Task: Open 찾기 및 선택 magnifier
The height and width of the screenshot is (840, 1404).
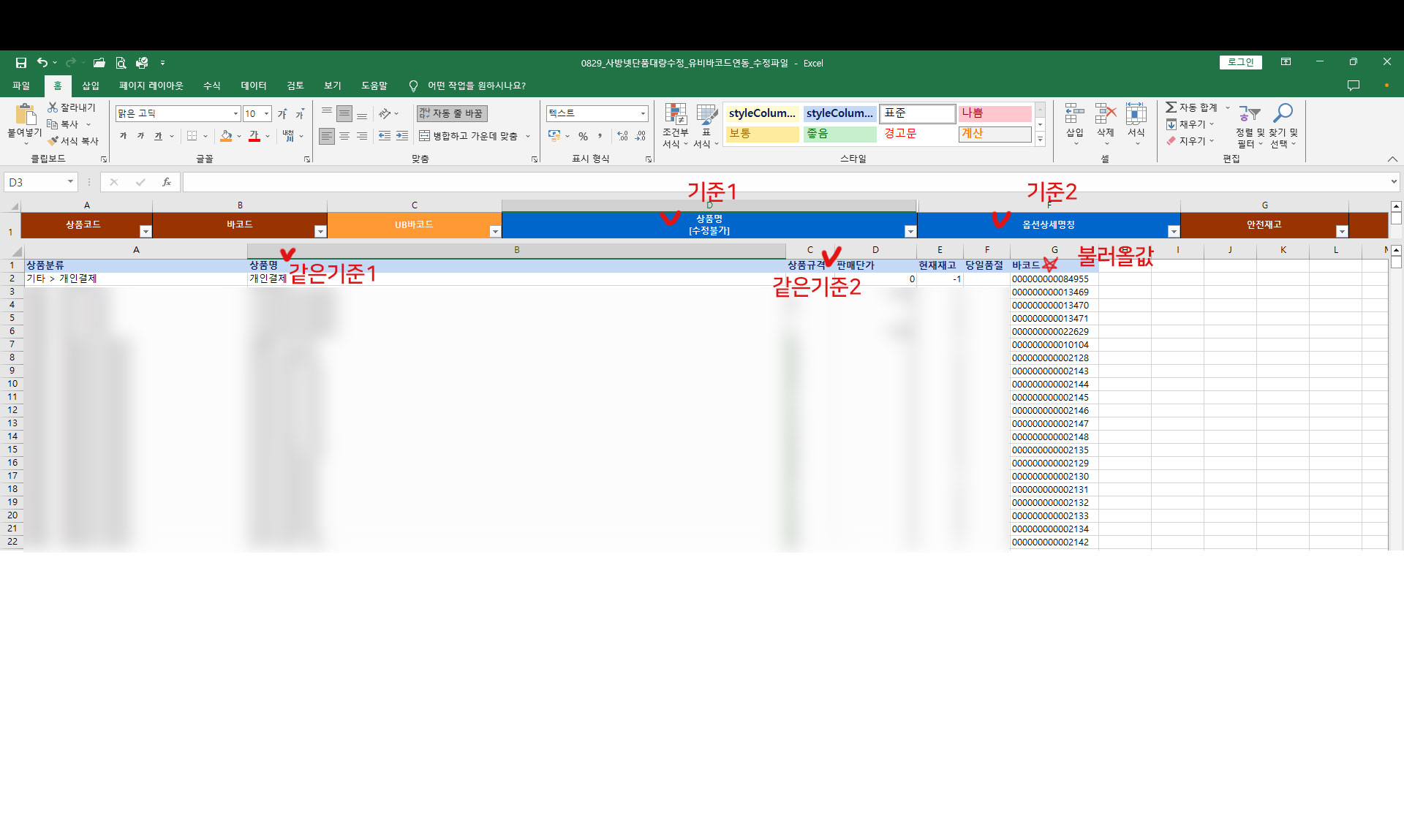Action: tap(1283, 126)
